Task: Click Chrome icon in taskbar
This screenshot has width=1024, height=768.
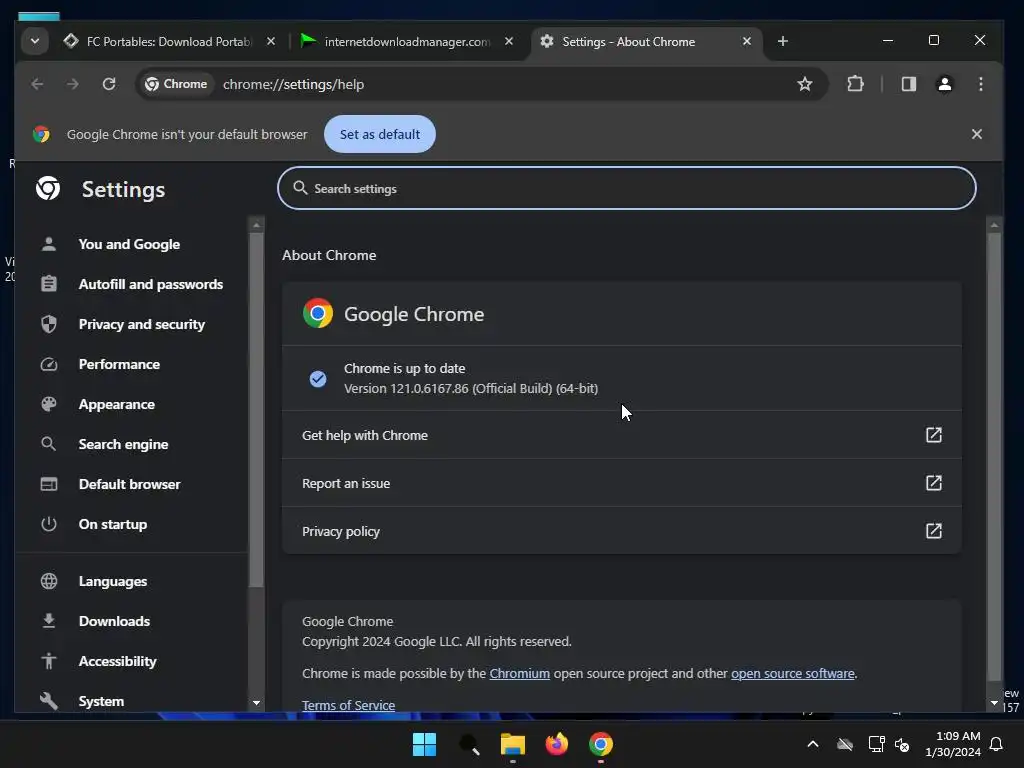Action: tap(601, 744)
